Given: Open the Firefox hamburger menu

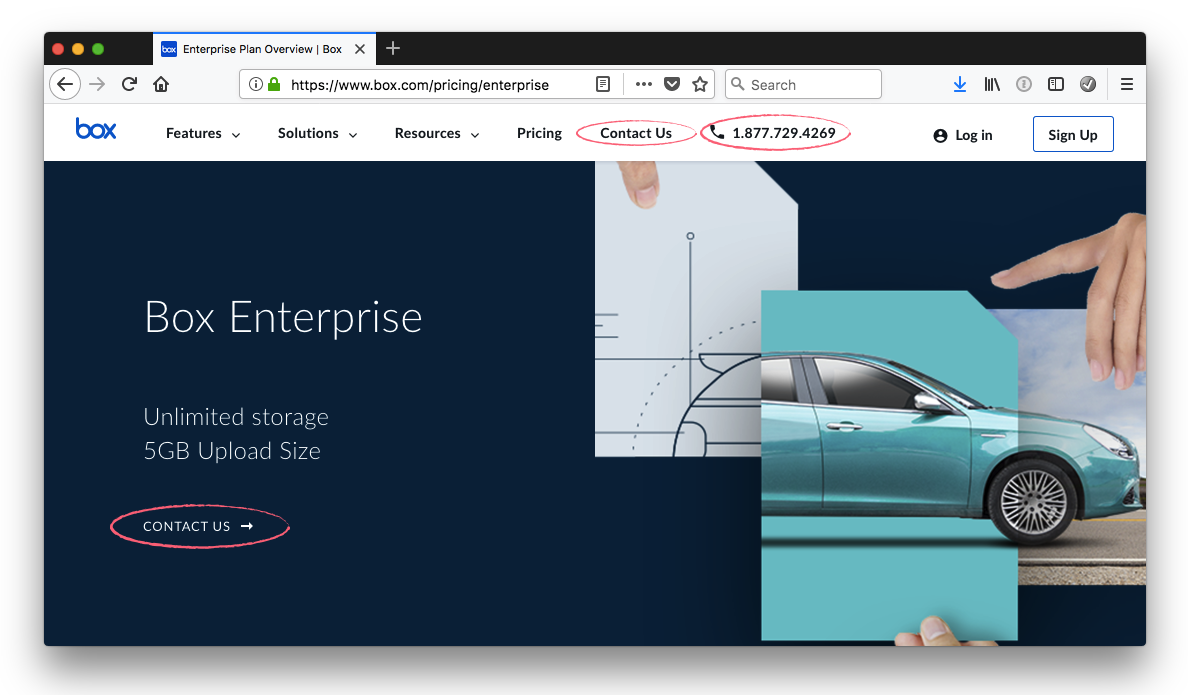Looking at the screenshot, I should (1127, 84).
